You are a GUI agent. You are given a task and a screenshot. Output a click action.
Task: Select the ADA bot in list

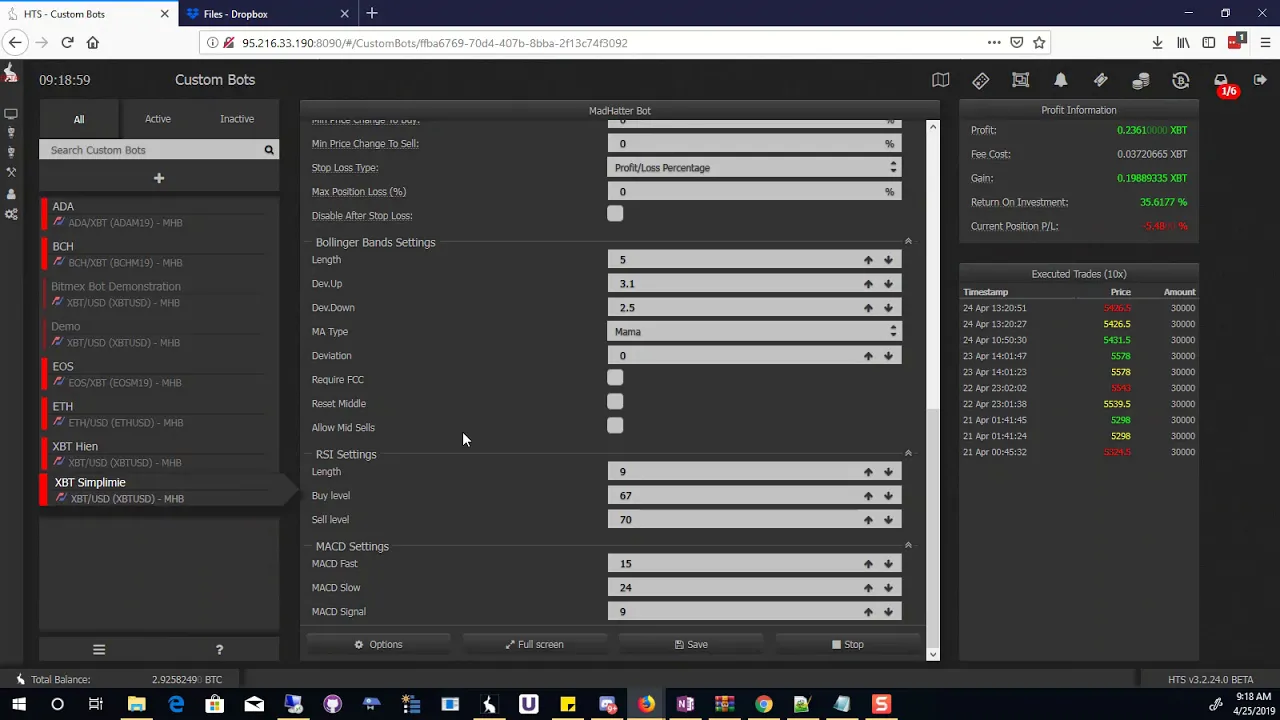(x=160, y=214)
